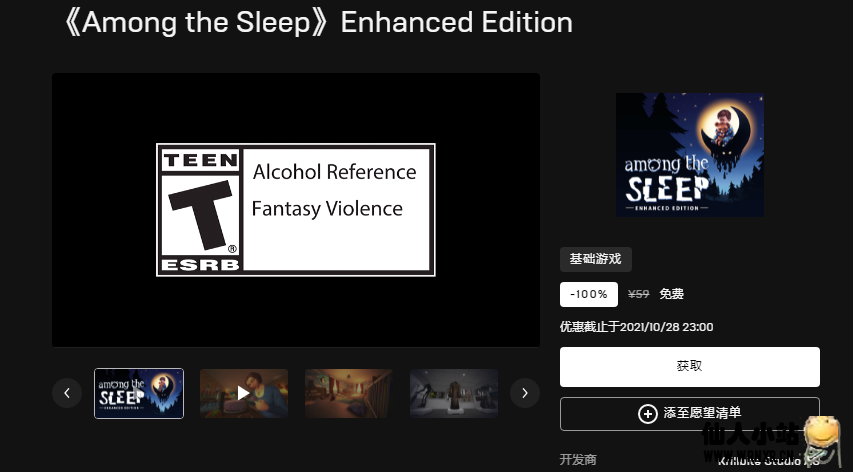
Task: Click the Among the Sleep Enhanced Edition title
Action: (318, 23)
